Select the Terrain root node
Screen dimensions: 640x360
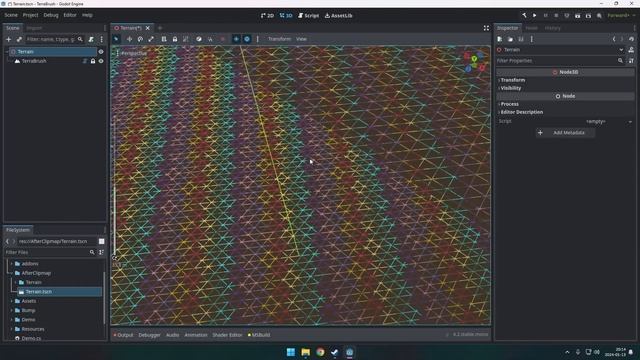point(26,52)
